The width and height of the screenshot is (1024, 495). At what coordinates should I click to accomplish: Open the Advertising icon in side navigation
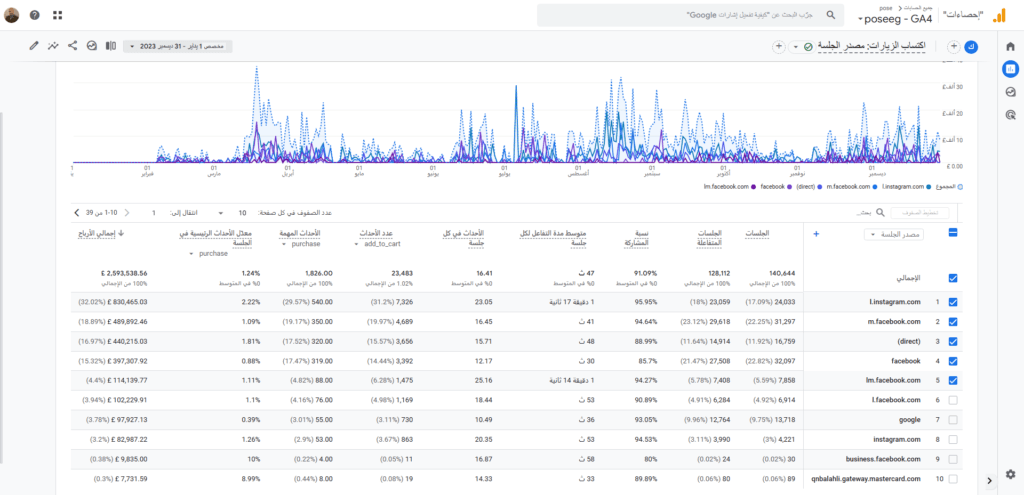click(x=1010, y=115)
